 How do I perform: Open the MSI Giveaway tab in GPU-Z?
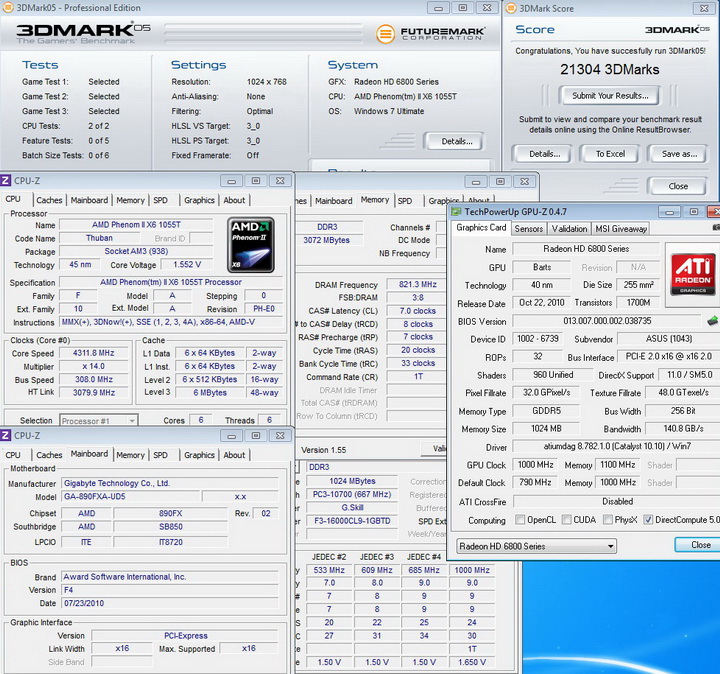621,229
